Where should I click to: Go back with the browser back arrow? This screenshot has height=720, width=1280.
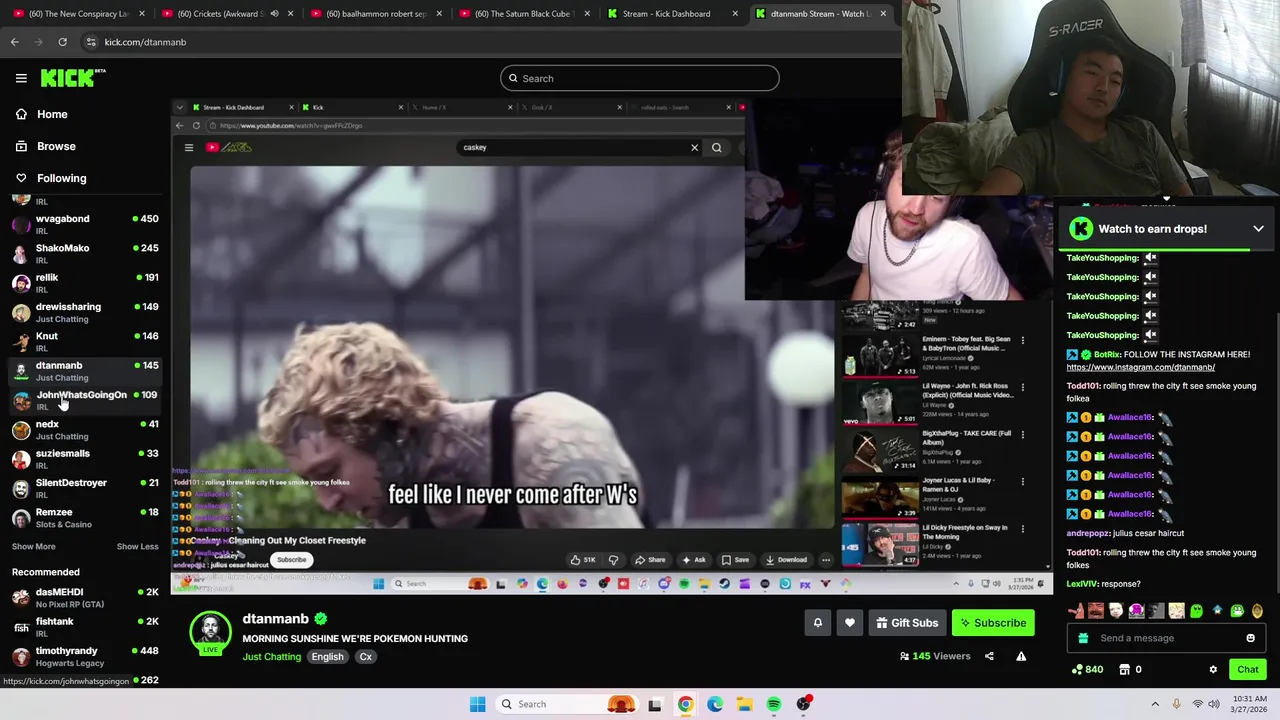(x=14, y=42)
